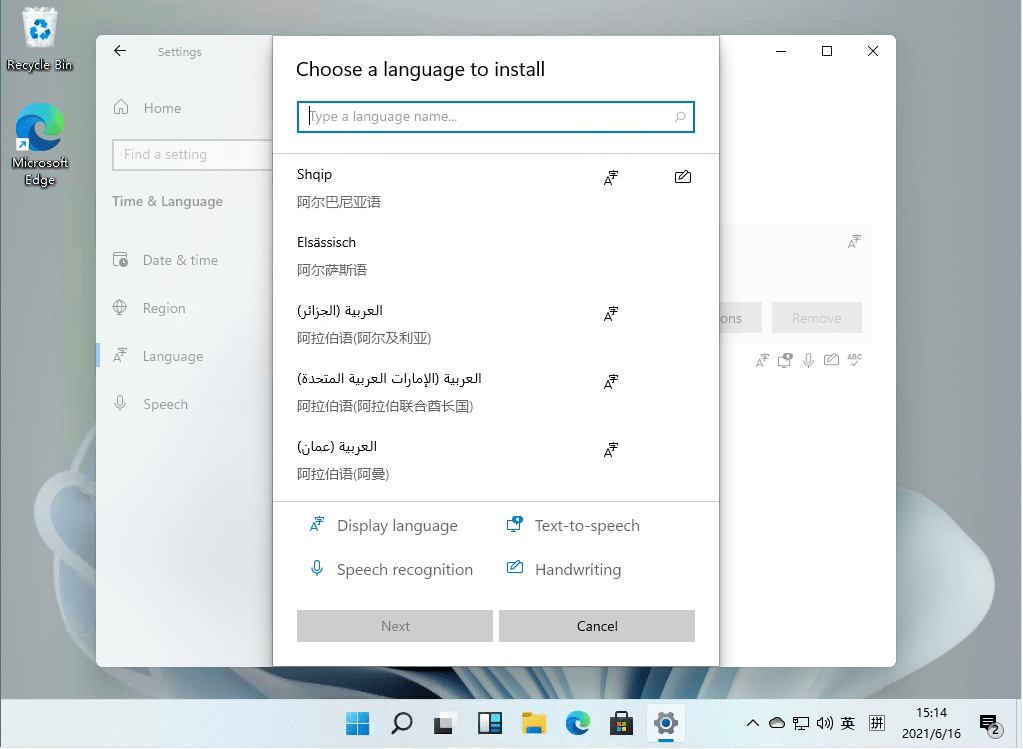Click the Text-to-speech legend icon
Screen dimensions: 1023x749
516,524
